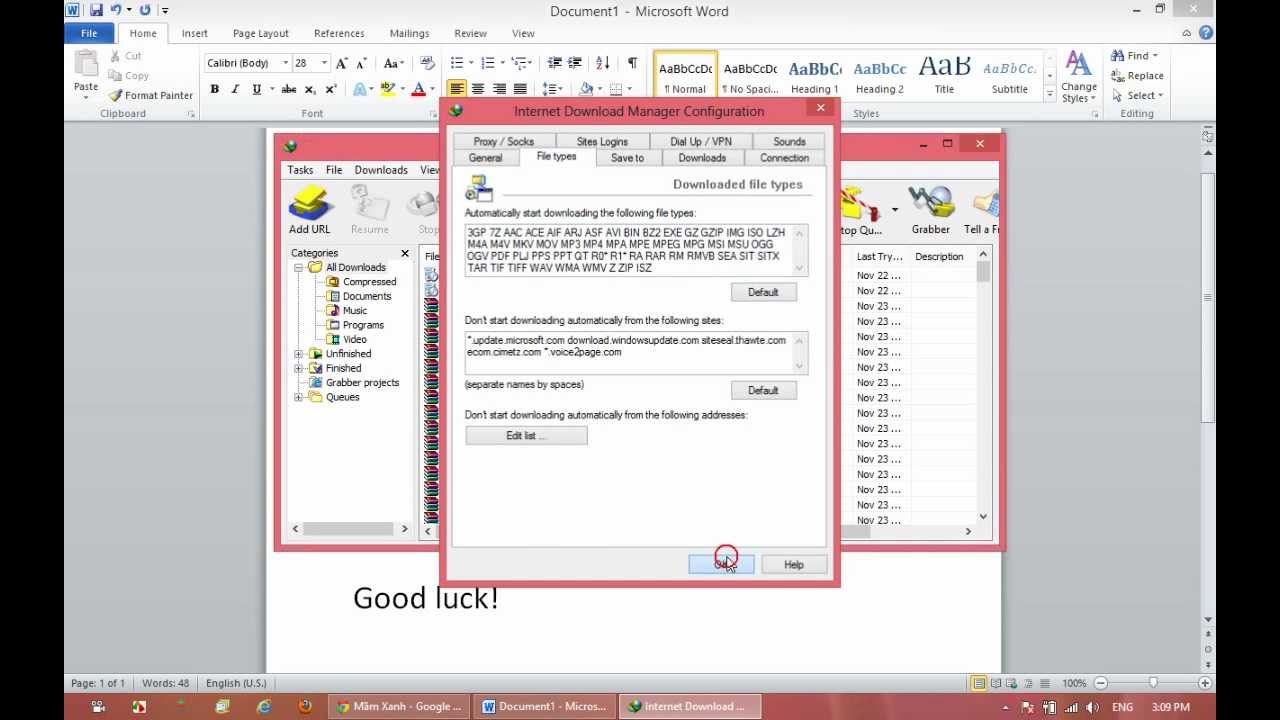Image resolution: width=1280 pixels, height=720 pixels.
Task: Expand the Unfinished tree node
Action: pyautogui.click(x=298, y=354)
